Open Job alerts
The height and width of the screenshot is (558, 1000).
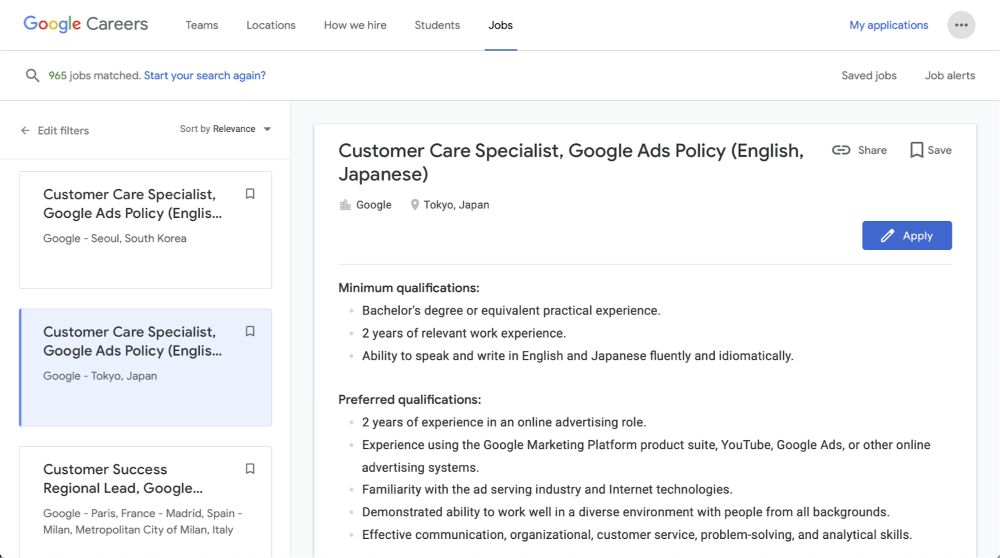[950, 75]
